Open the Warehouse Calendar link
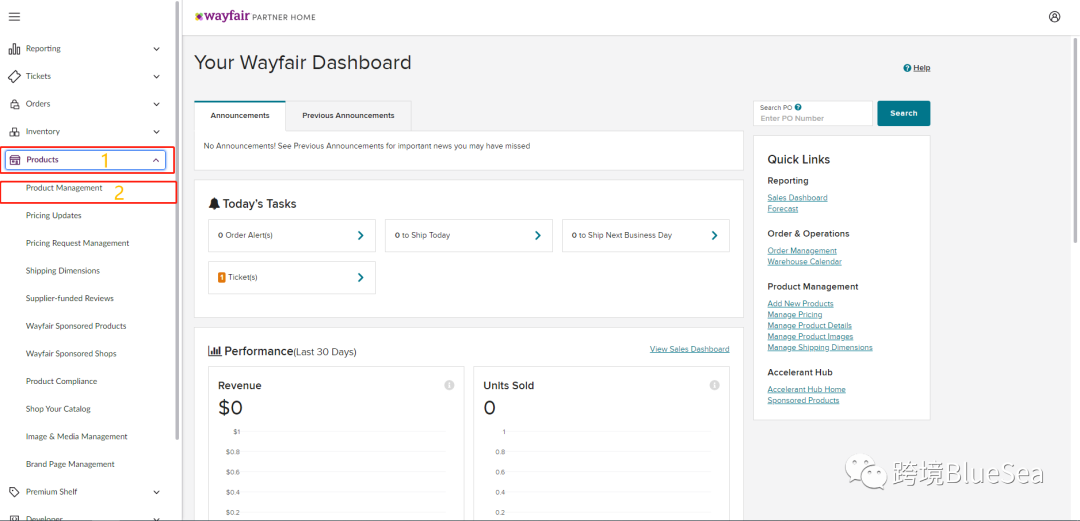Viewport: 1080px width, 521px height. (804, 262)
